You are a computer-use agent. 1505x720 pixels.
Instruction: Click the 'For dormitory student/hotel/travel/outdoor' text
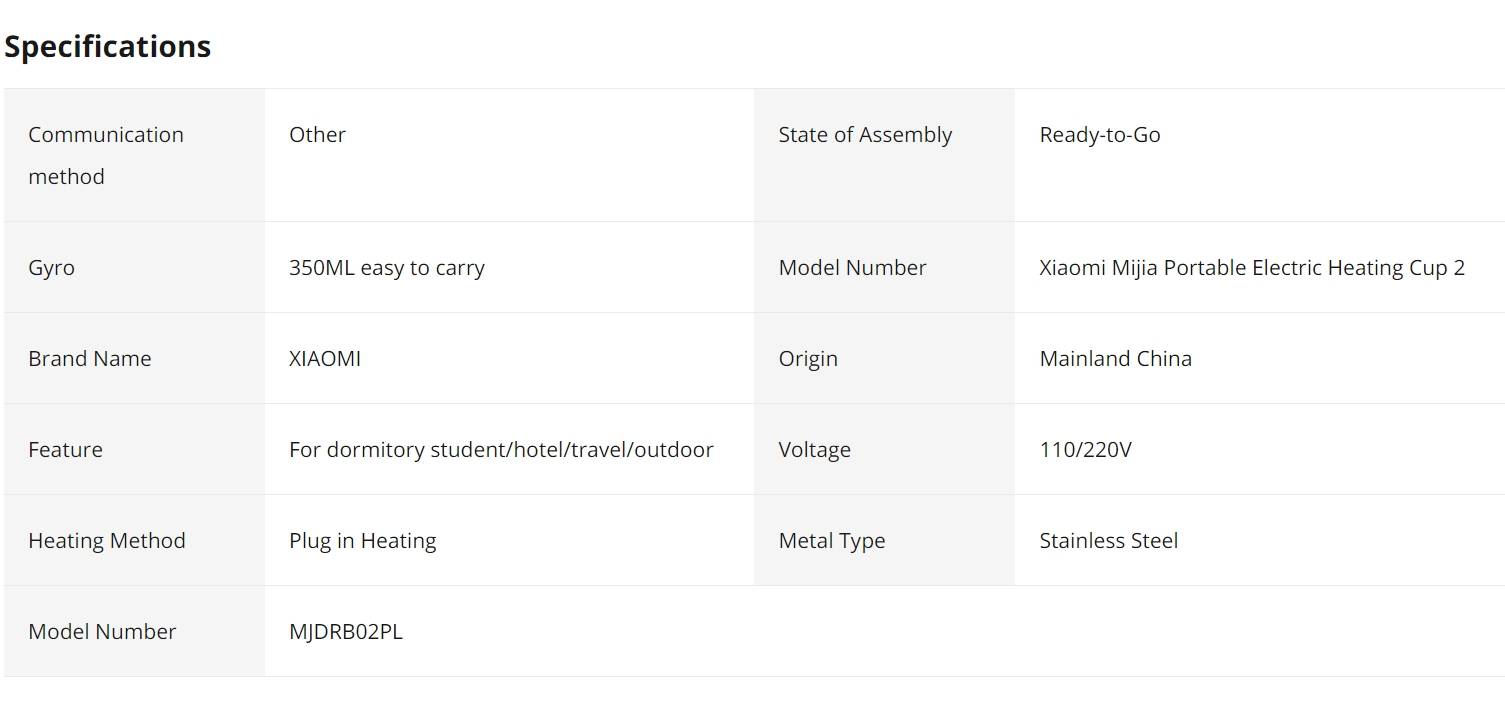[x=501, y=450]
